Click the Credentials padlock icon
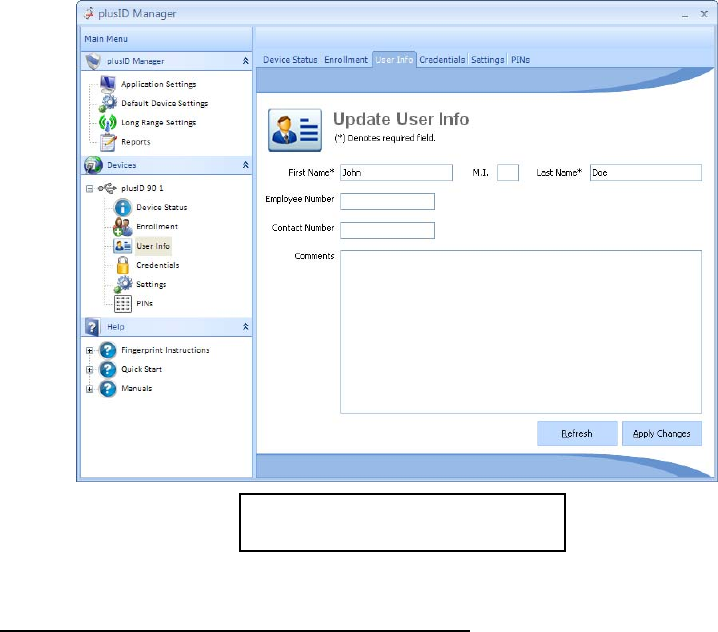This screenshot has height=632, width=718. [x=123, y=265]
